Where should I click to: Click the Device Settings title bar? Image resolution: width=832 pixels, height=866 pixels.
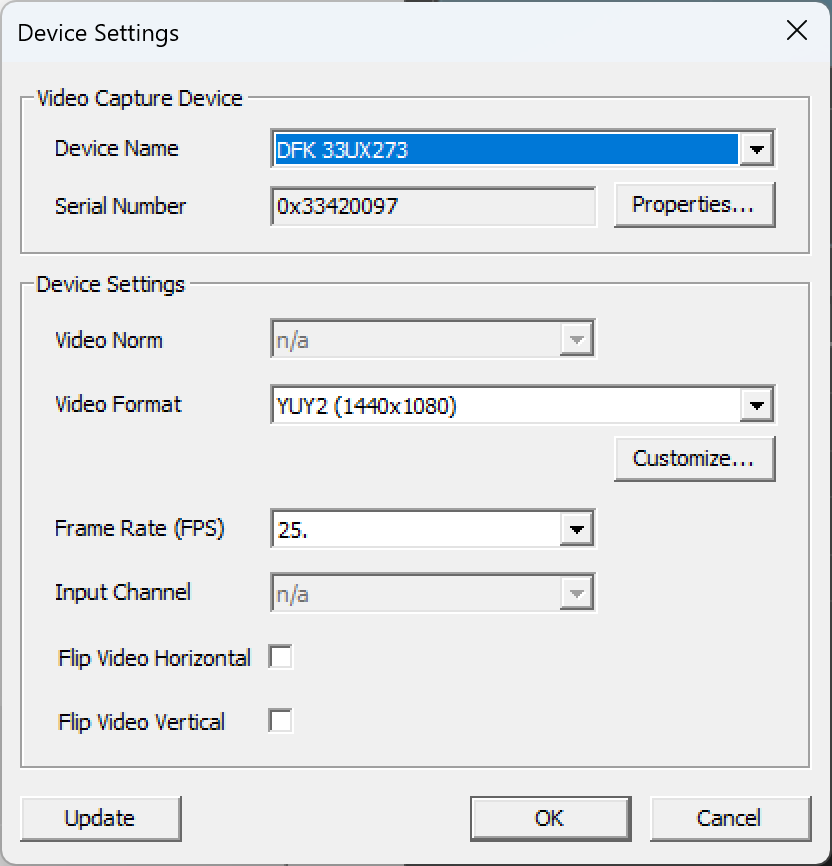(x=387, y=32)
